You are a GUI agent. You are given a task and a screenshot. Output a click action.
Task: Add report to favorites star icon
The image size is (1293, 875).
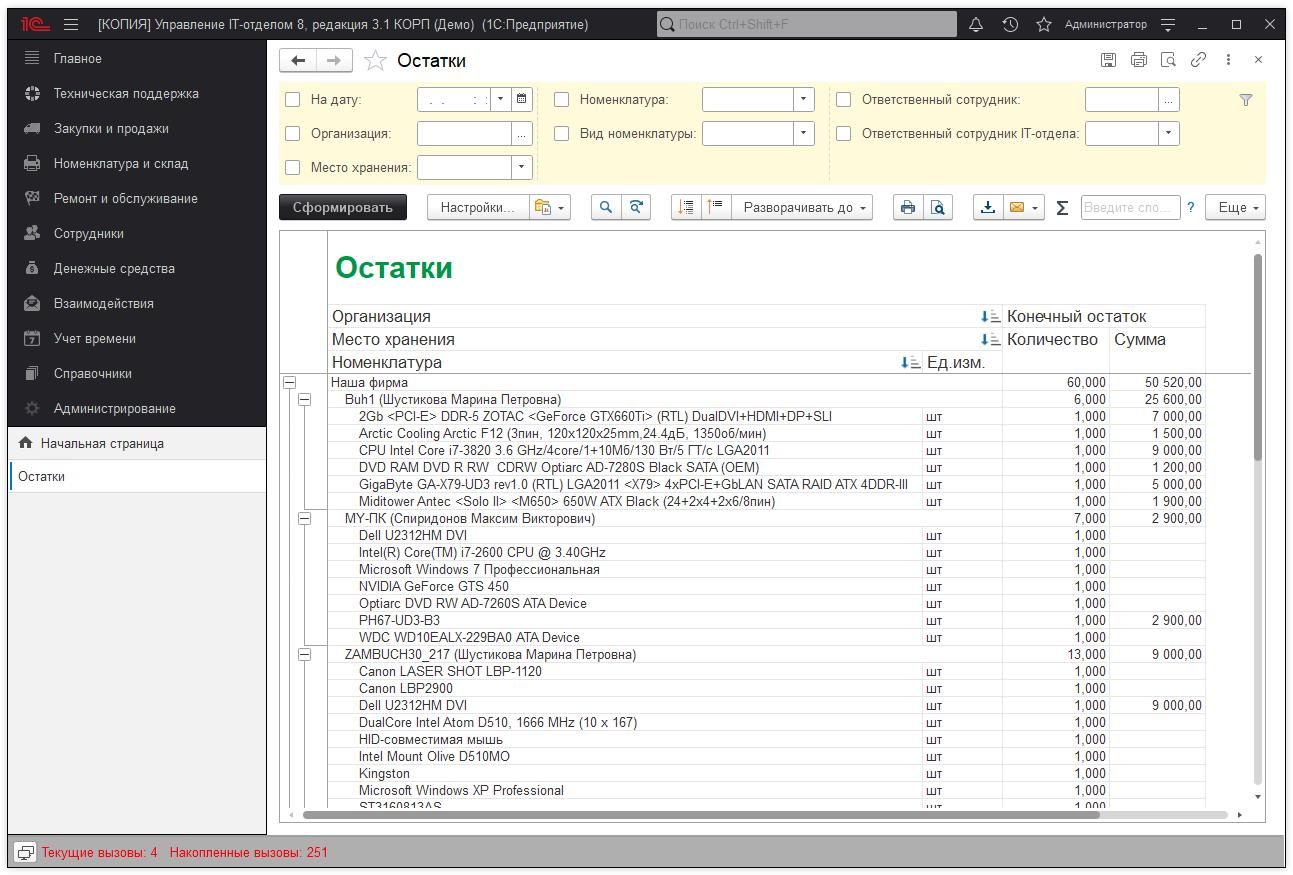[x=375, y=61]
